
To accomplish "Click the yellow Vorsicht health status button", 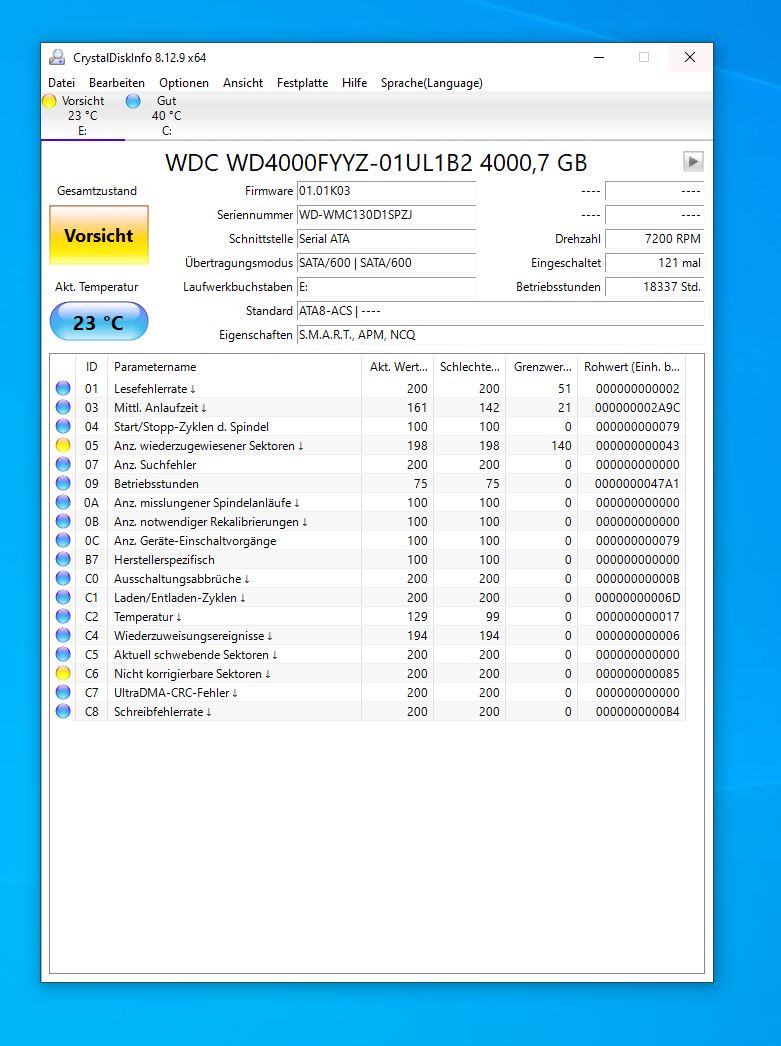I will pyautogui.click(x=99, y=235).
